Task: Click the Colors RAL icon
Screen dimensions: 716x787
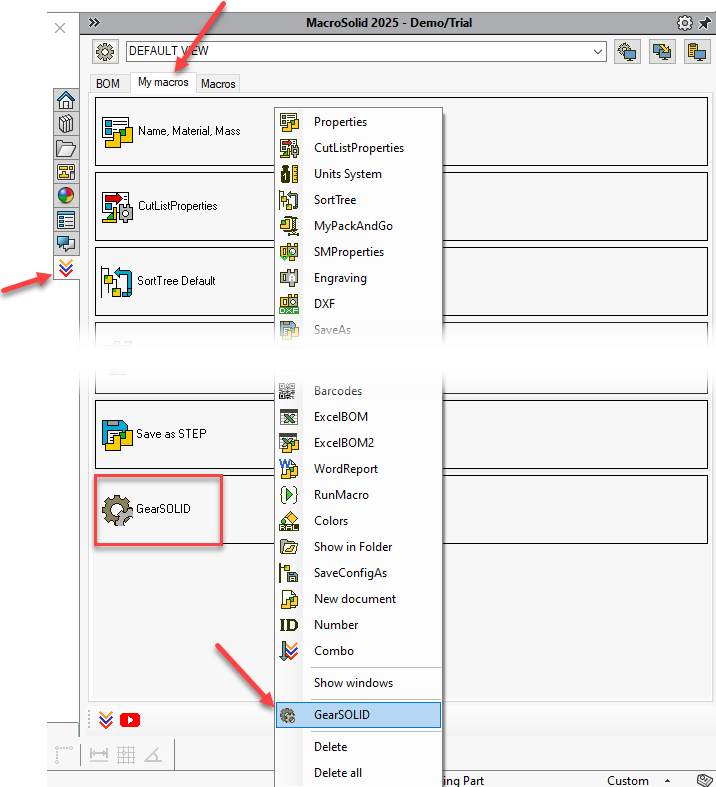Action: [289, 521]
